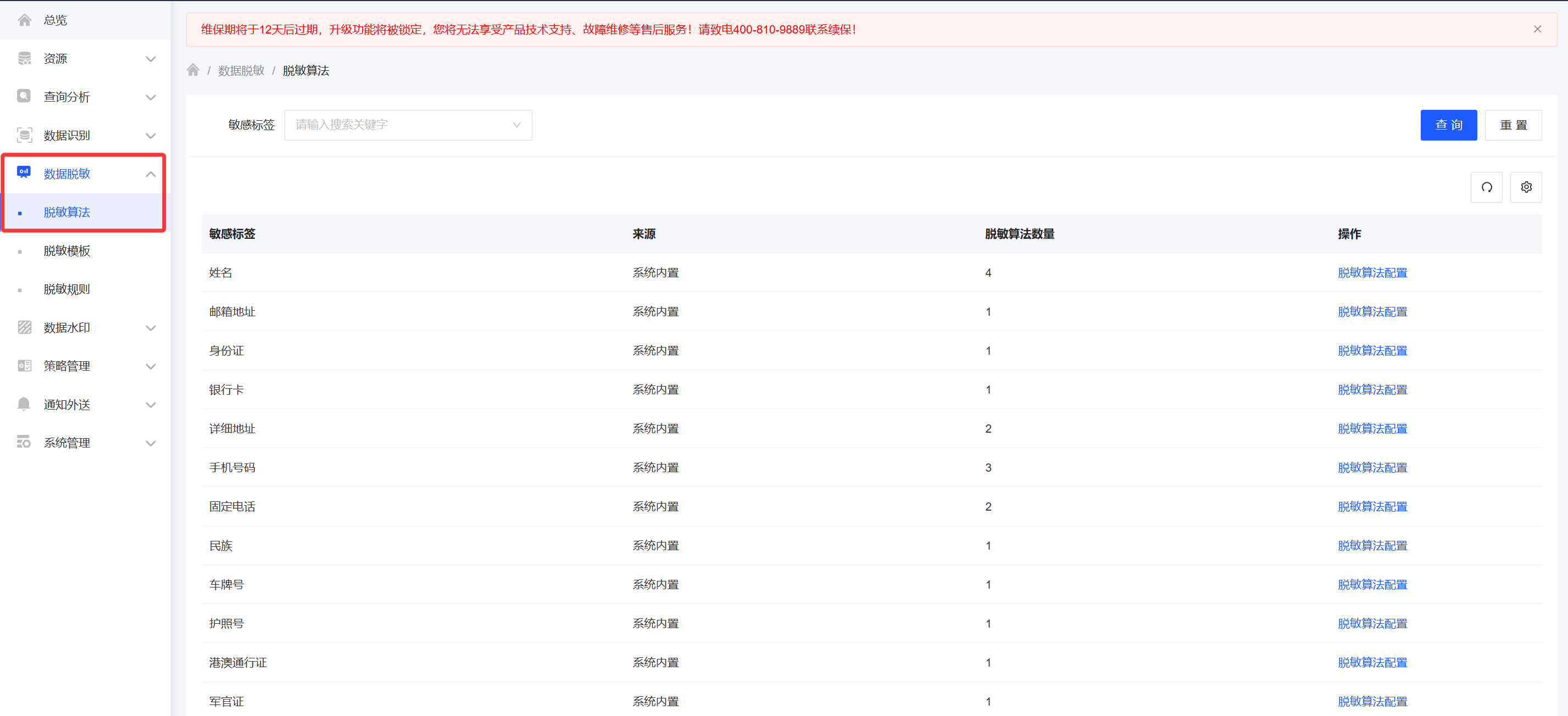Dismiss the warranty expiry warning banner
1568x716 pixels.
(1537, 29)
